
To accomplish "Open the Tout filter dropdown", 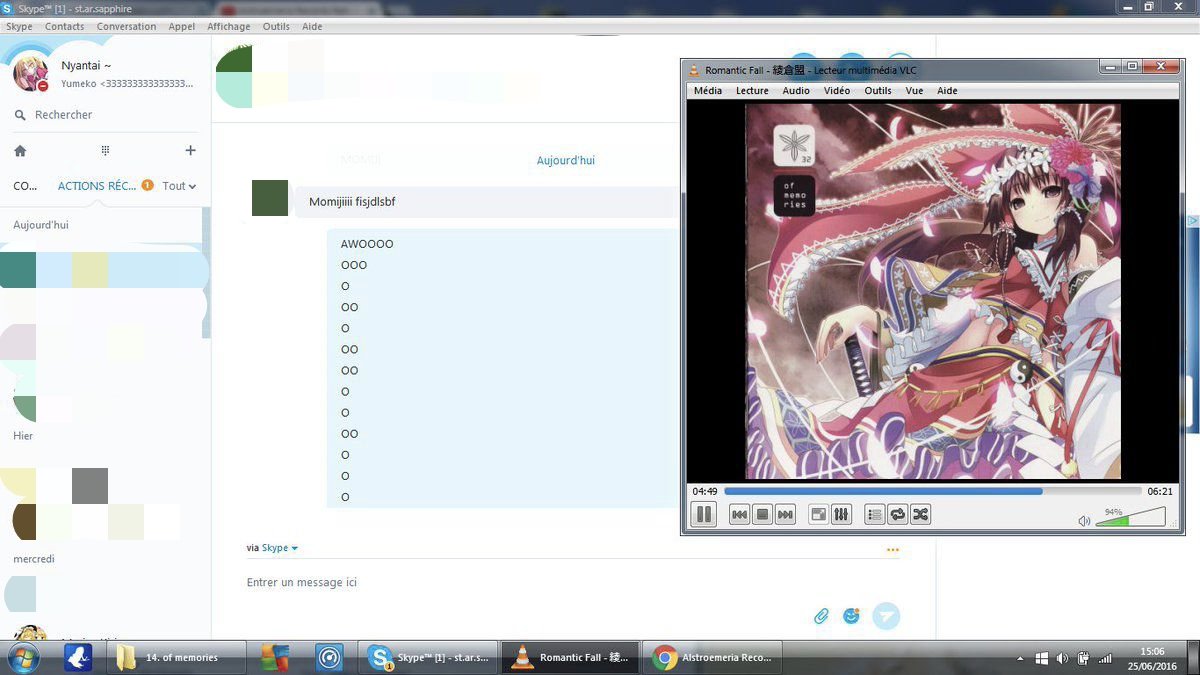I will coord(179,186).
